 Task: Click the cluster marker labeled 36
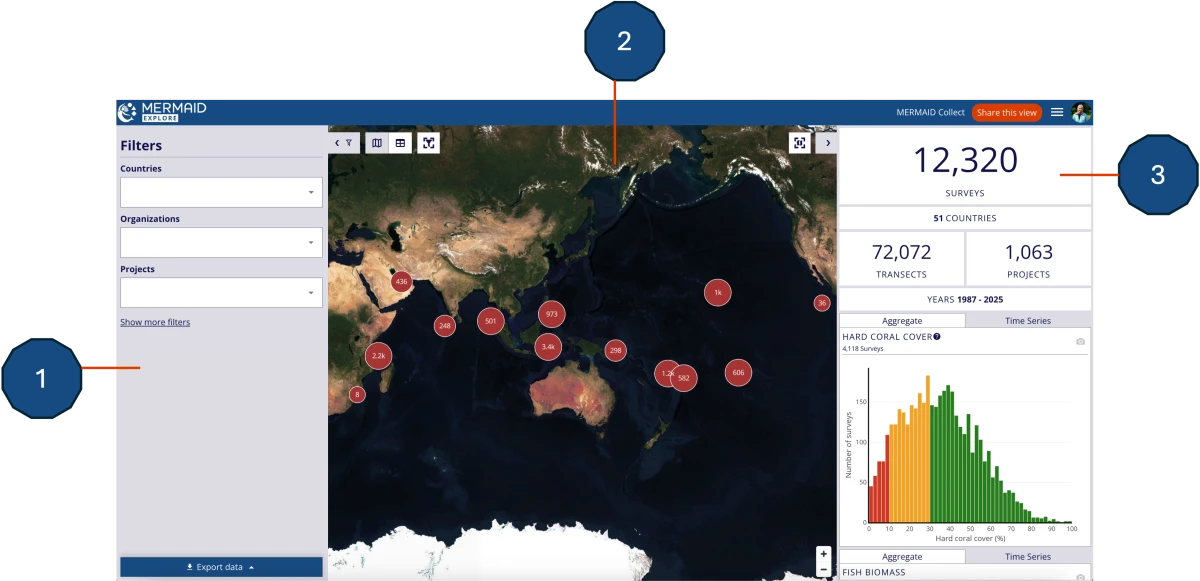(822, 303)
